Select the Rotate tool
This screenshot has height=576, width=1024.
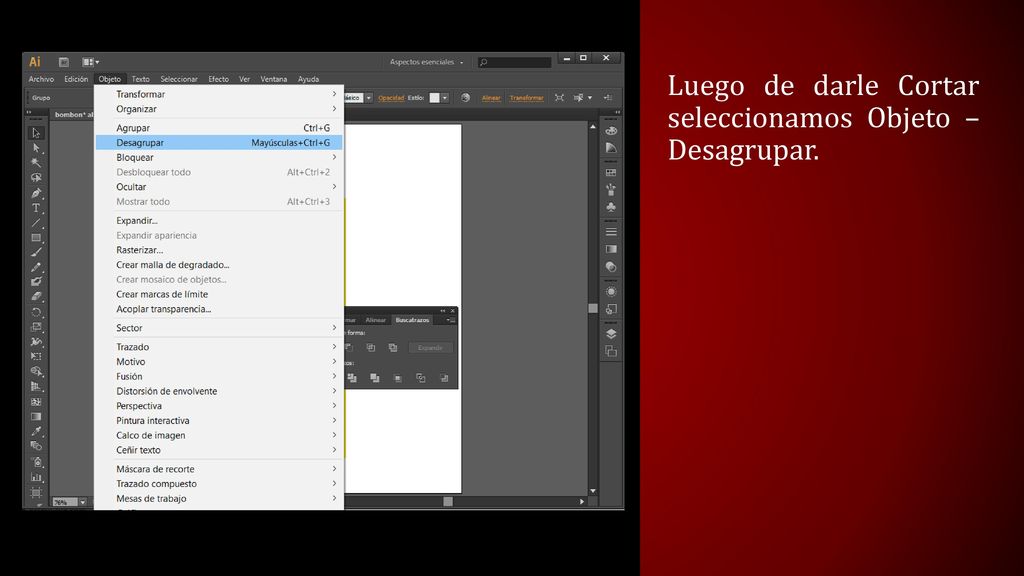coord(36,312)
